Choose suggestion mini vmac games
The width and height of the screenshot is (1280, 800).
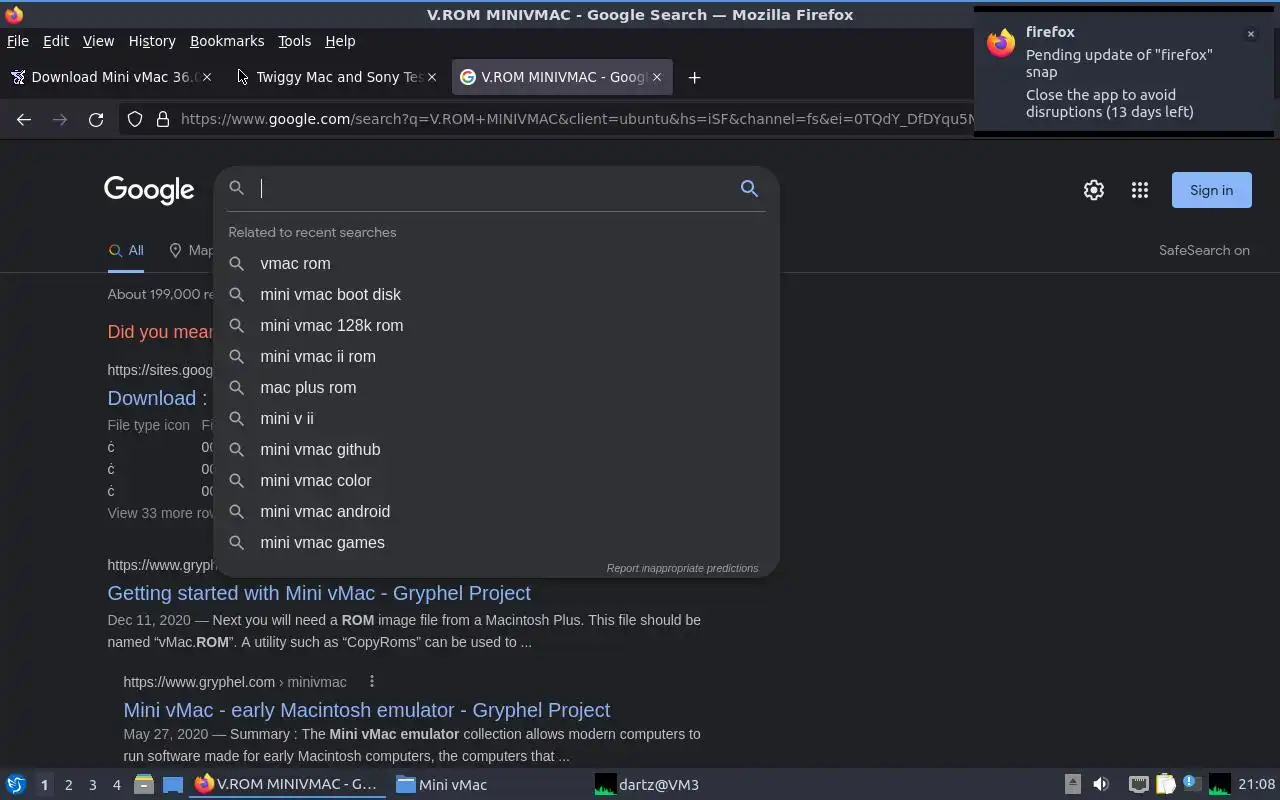click(x=496, y=542)
